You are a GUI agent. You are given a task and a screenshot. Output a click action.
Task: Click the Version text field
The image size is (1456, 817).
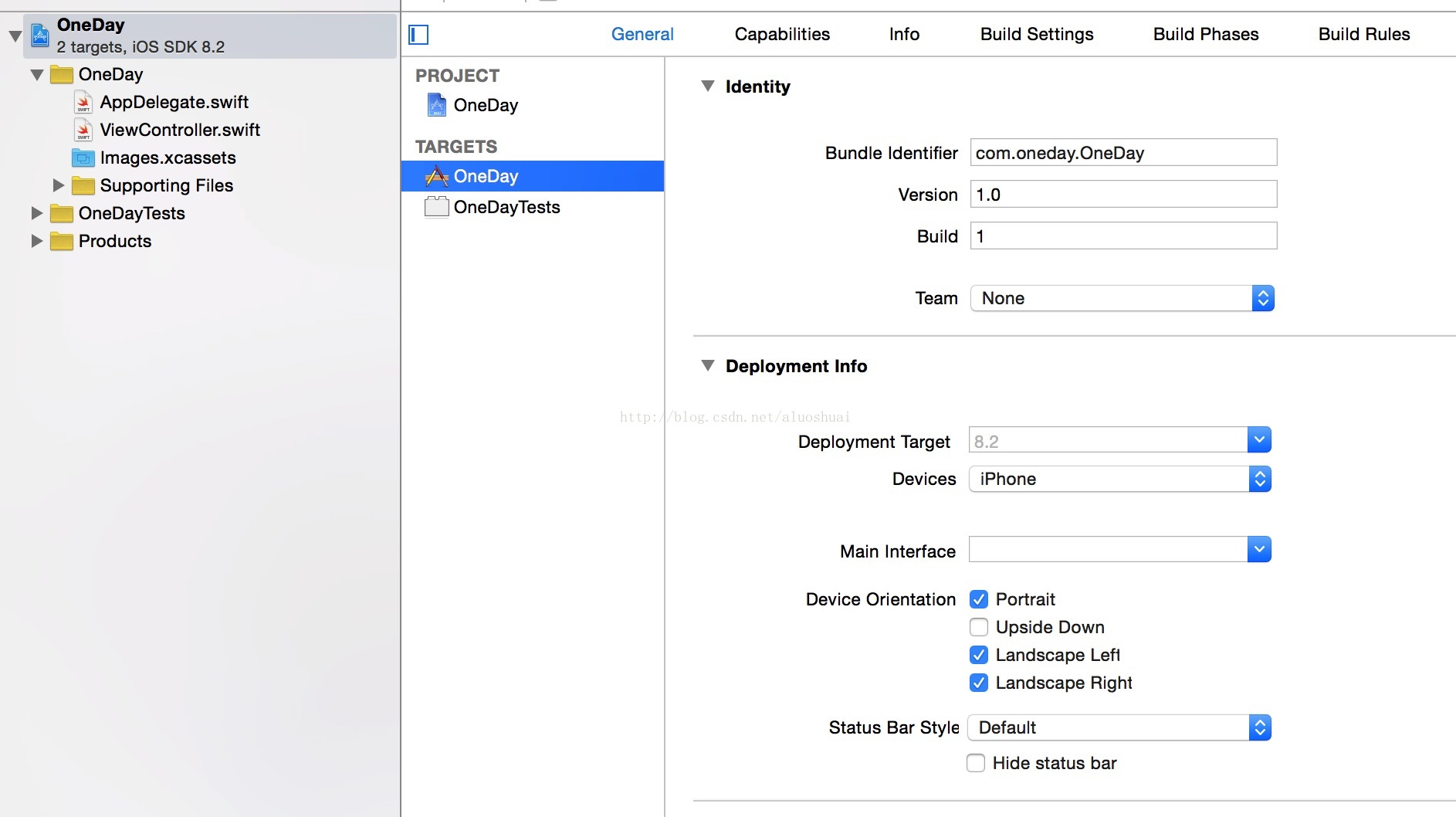pos(1123,194)
